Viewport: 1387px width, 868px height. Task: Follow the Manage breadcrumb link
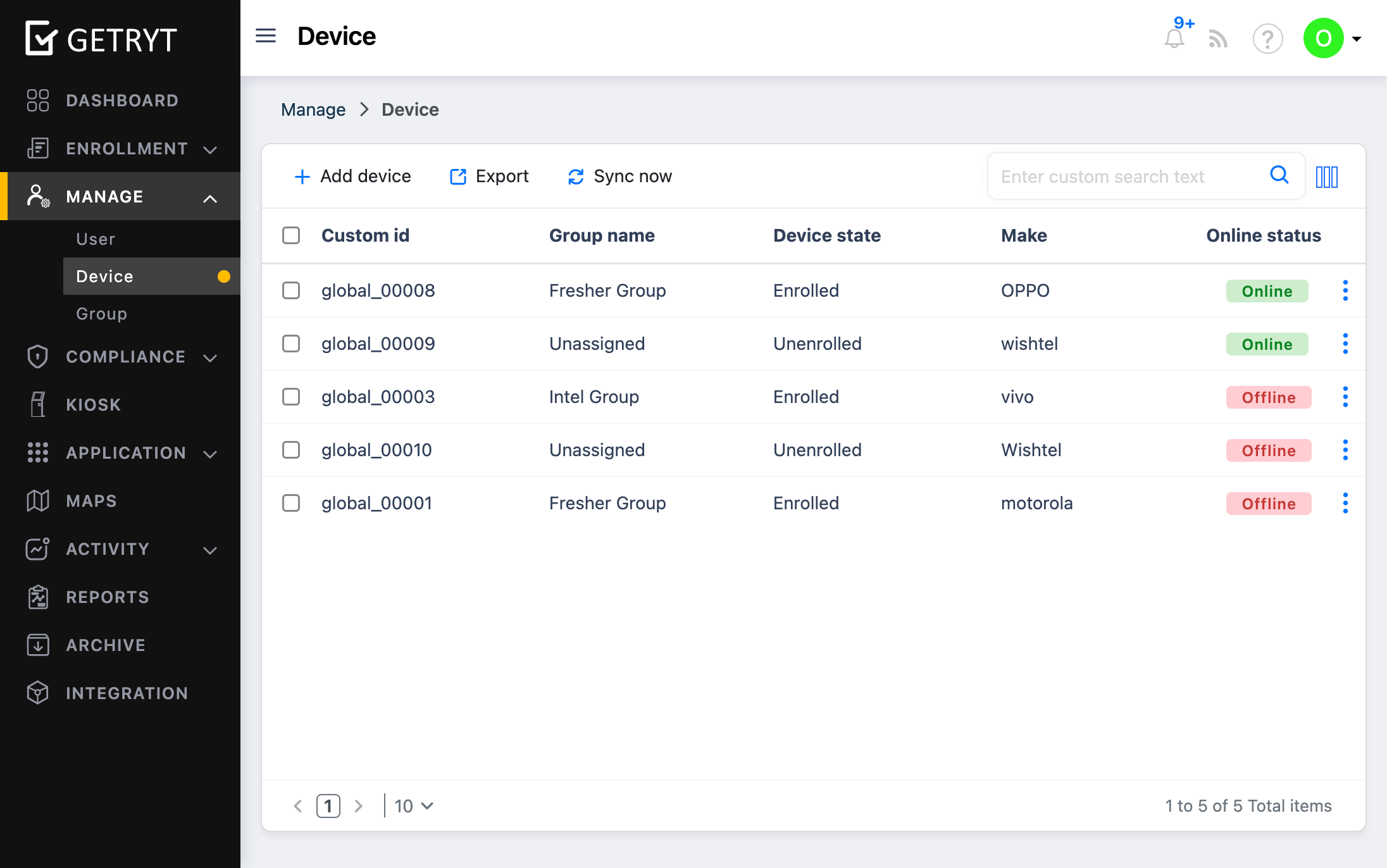[313, 109]
